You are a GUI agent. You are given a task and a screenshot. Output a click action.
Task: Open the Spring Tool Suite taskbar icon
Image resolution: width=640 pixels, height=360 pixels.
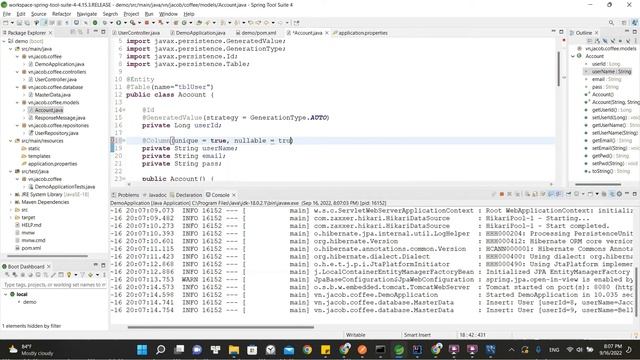pos(399,350)
